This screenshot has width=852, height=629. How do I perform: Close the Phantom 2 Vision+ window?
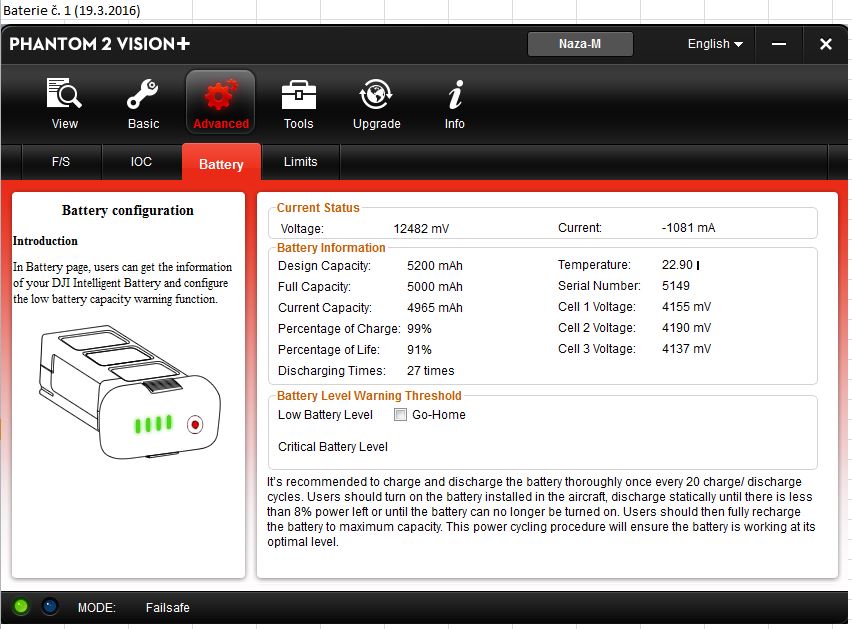(825, 44)
